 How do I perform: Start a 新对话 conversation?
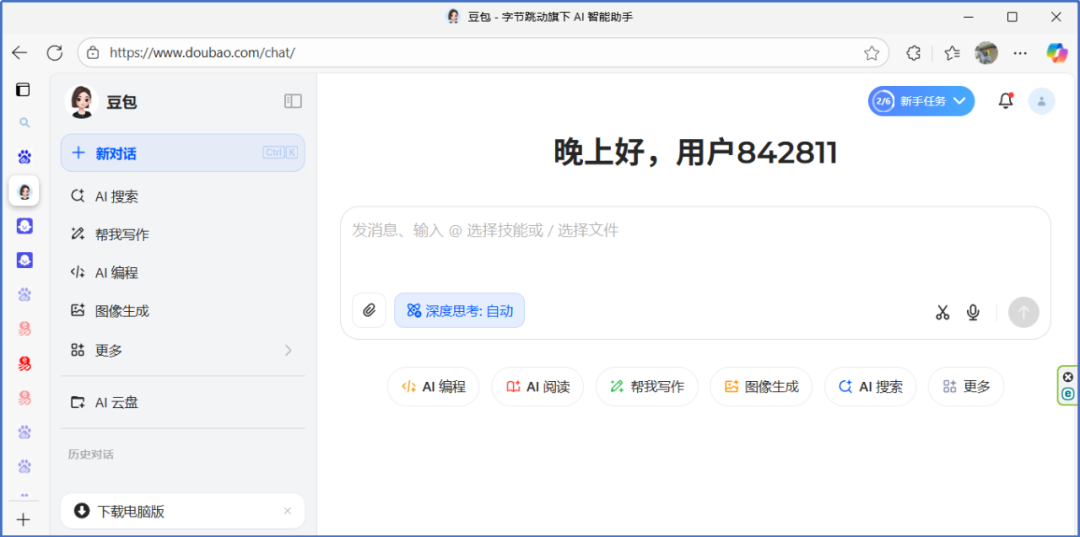click(x=183, y=153)
